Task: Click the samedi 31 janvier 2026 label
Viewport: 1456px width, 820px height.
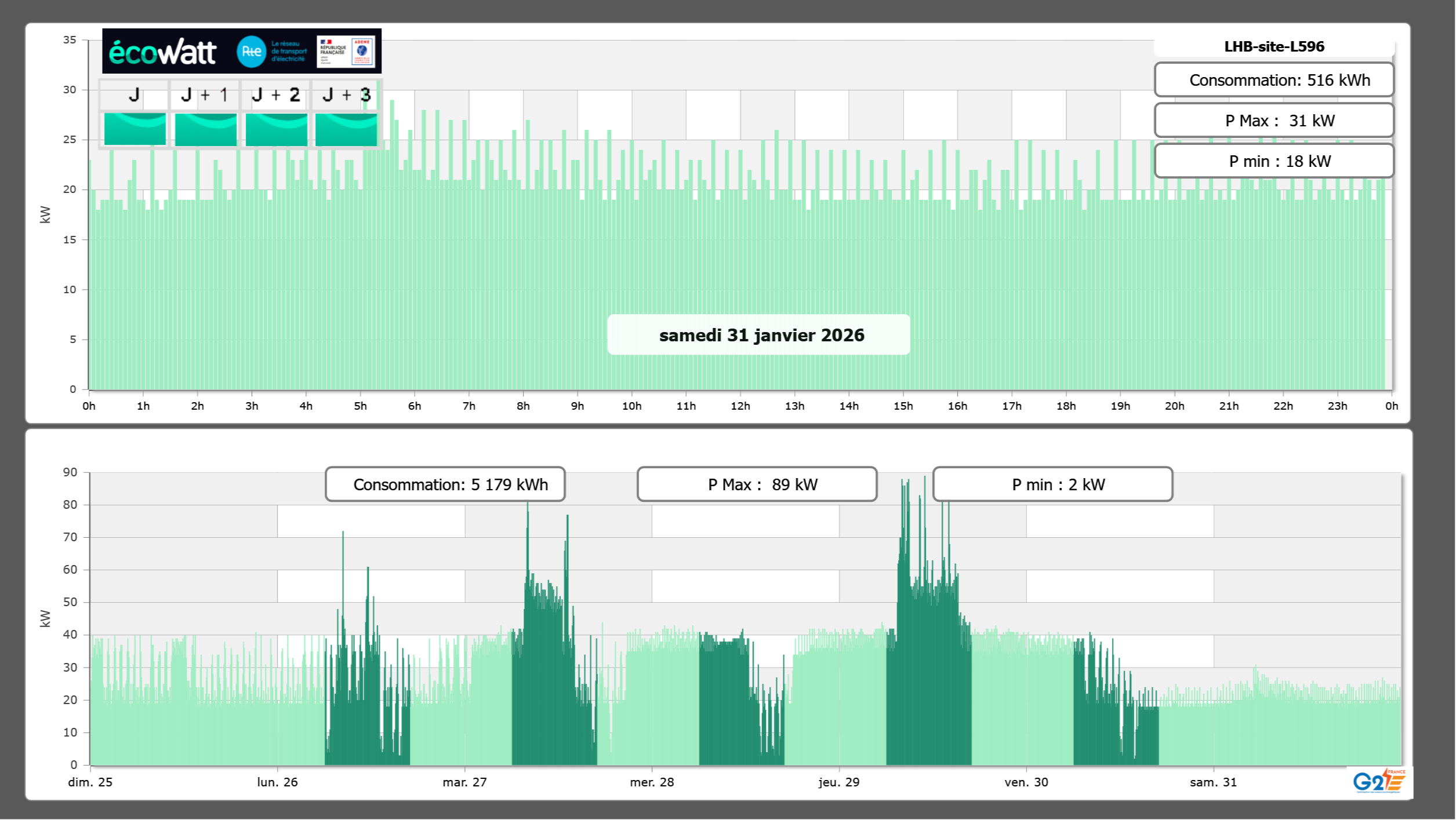Action: coord(758,335)
